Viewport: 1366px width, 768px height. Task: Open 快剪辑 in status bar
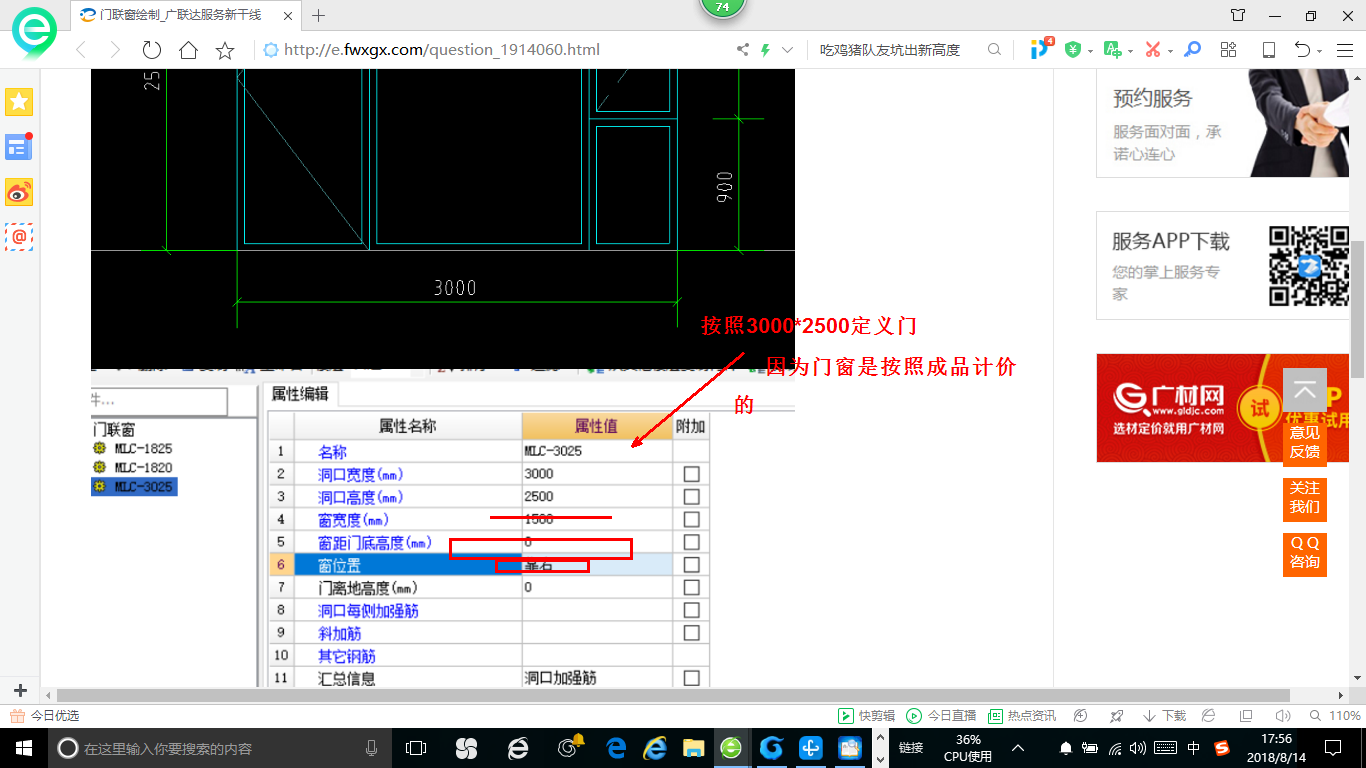click(867, 716)
